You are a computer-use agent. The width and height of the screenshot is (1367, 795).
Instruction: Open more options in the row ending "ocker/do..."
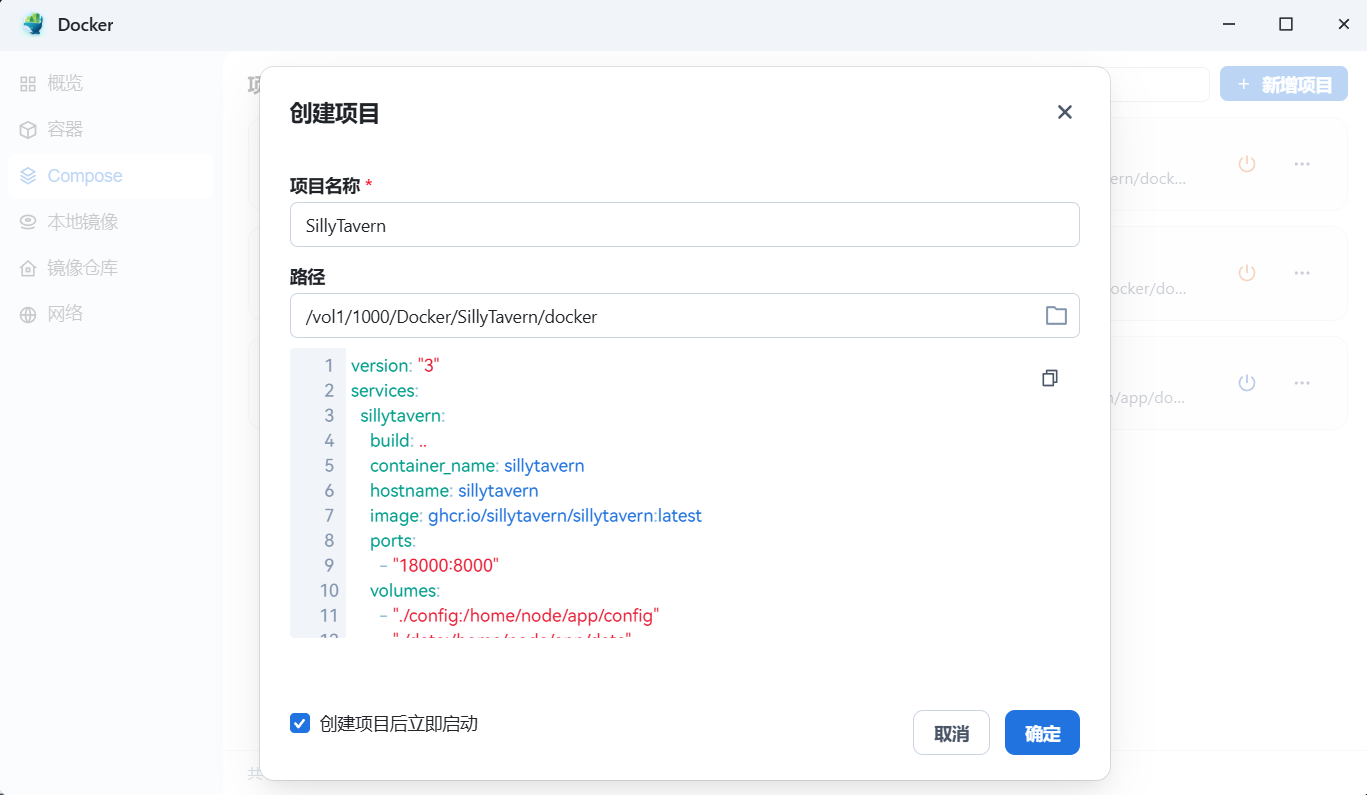pos(1302,272)
